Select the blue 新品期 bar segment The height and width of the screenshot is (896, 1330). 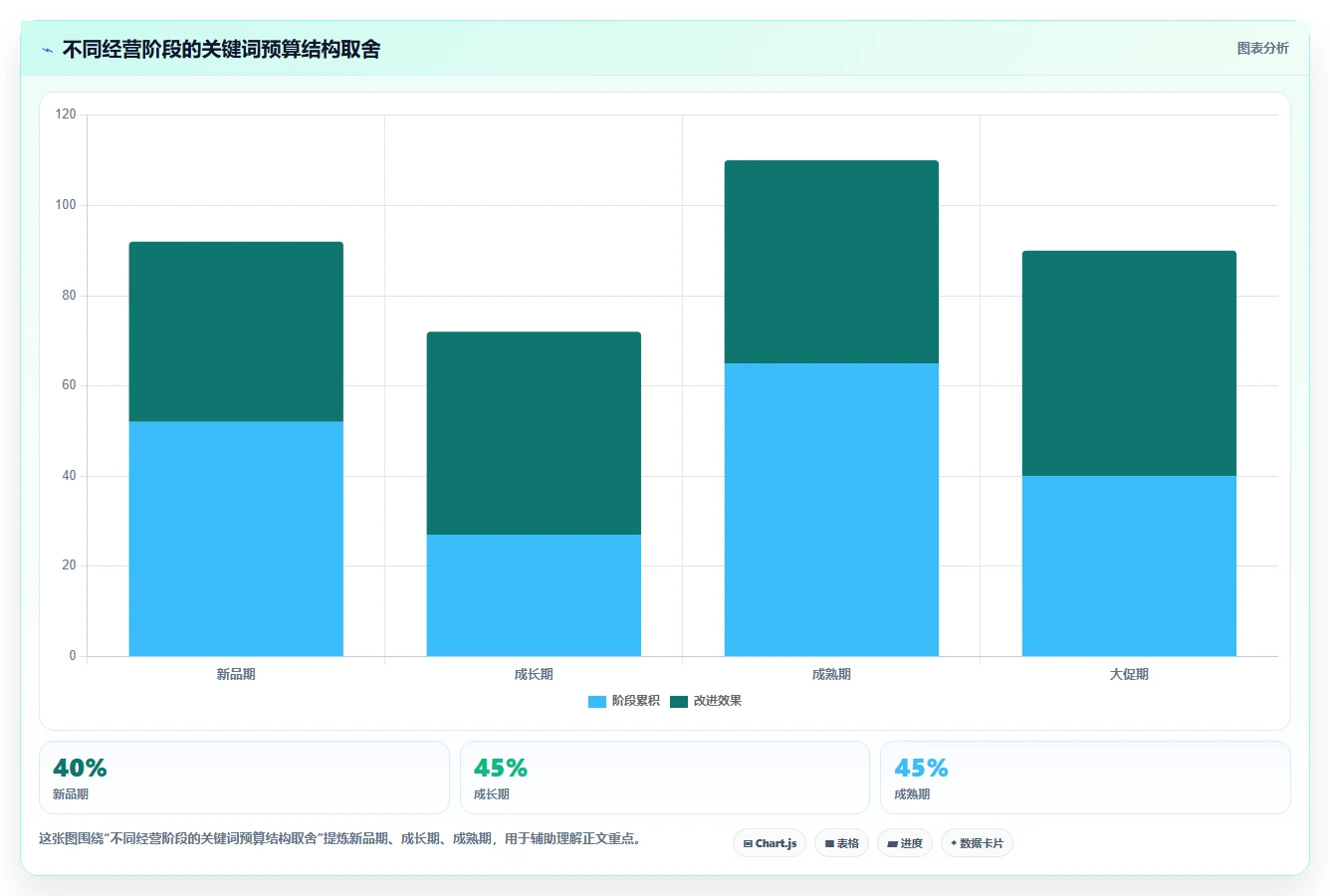(x=236, y=539)
